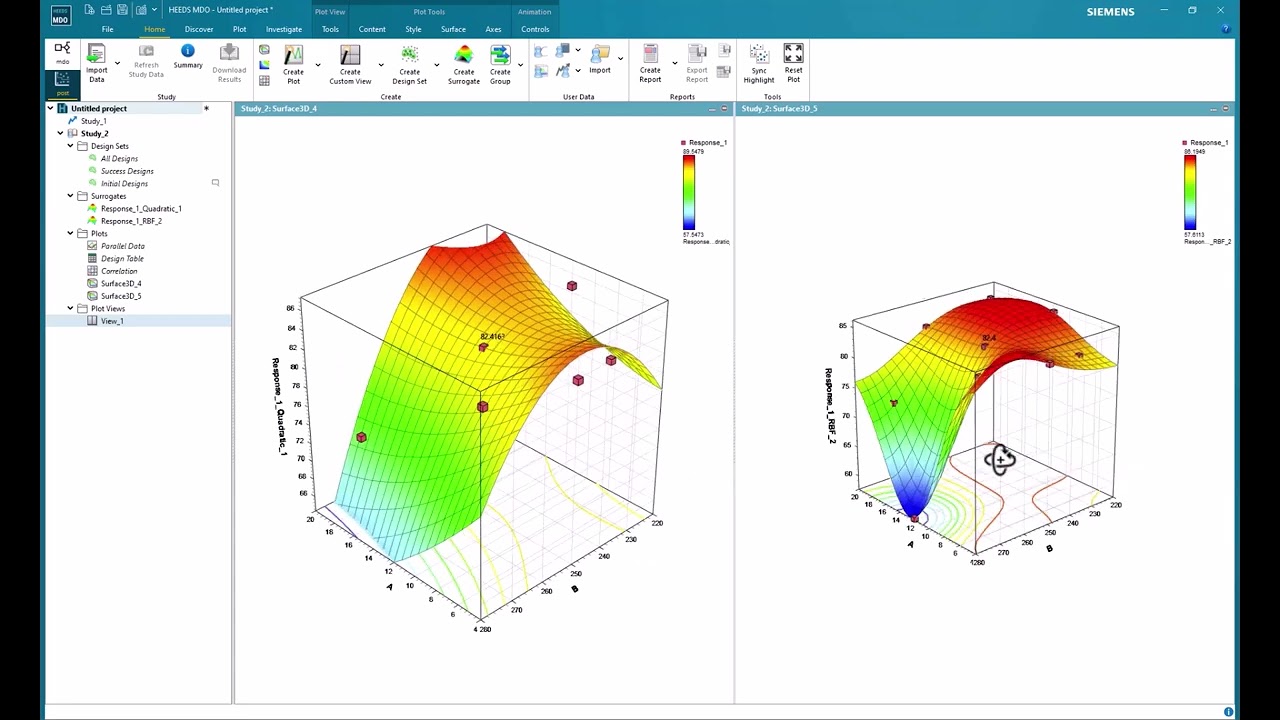Collapse the Plots folder
1280x720 pixels.
(70, 233)
